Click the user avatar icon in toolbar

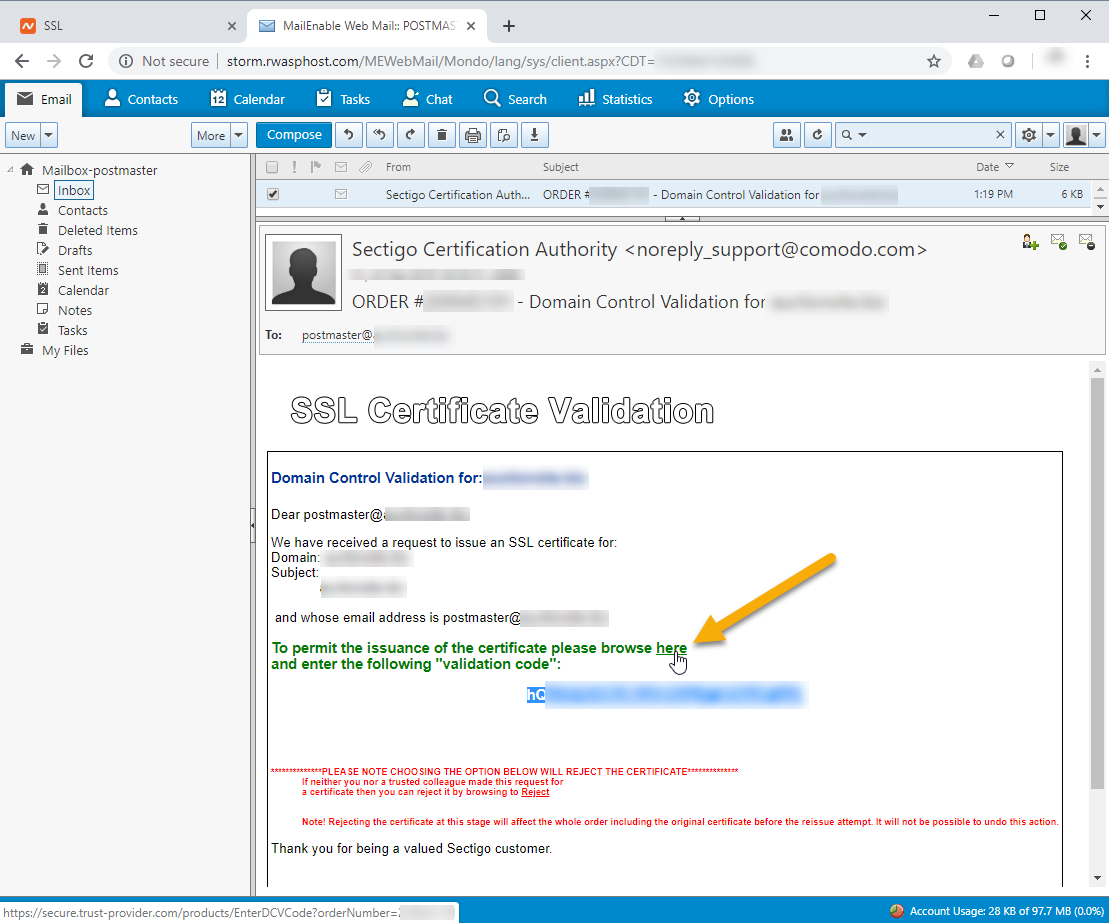coord(1076,135)
